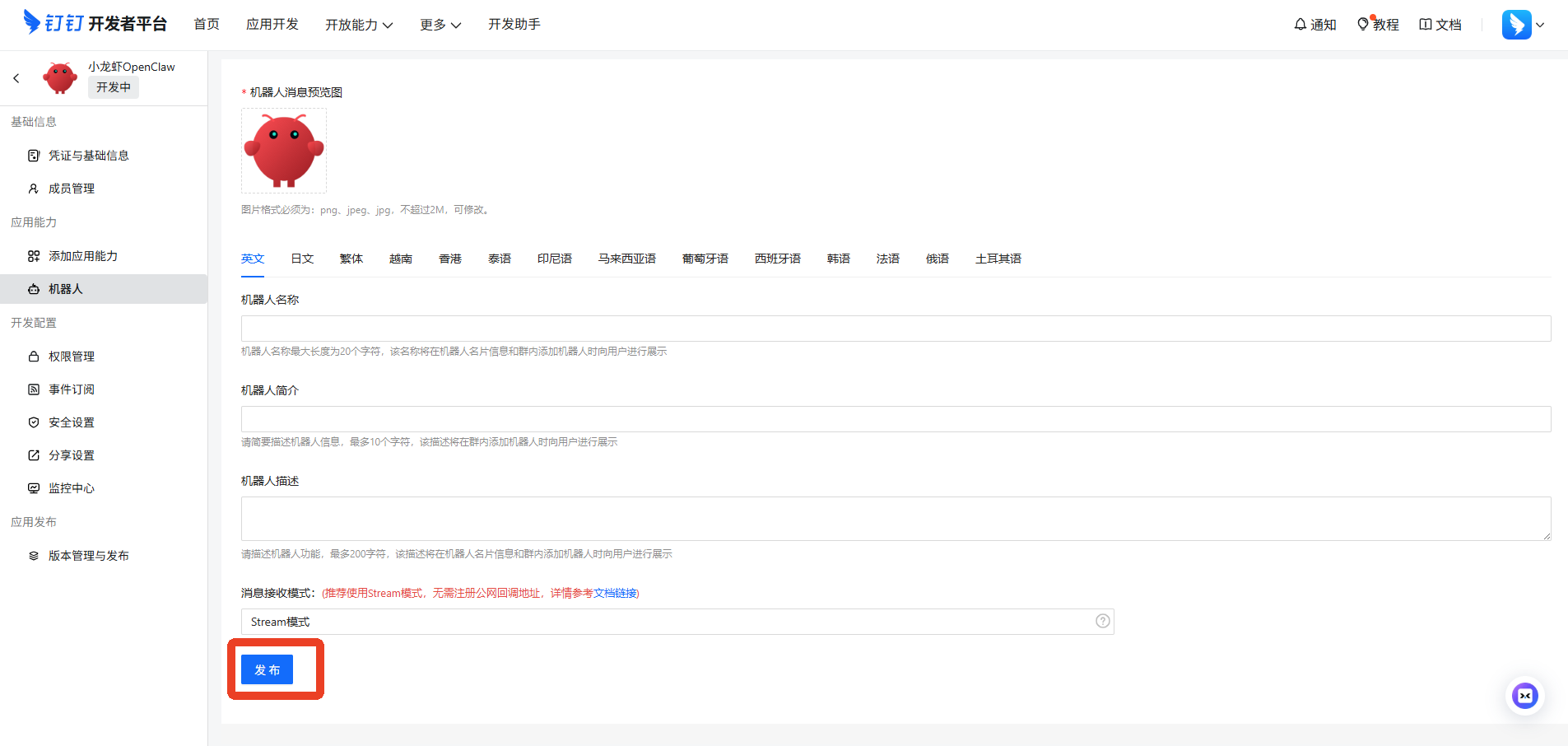This screenshot has height=746, width=1568.
Task: Go to 权限管理 in sidebar
Action: click(72, 357)
